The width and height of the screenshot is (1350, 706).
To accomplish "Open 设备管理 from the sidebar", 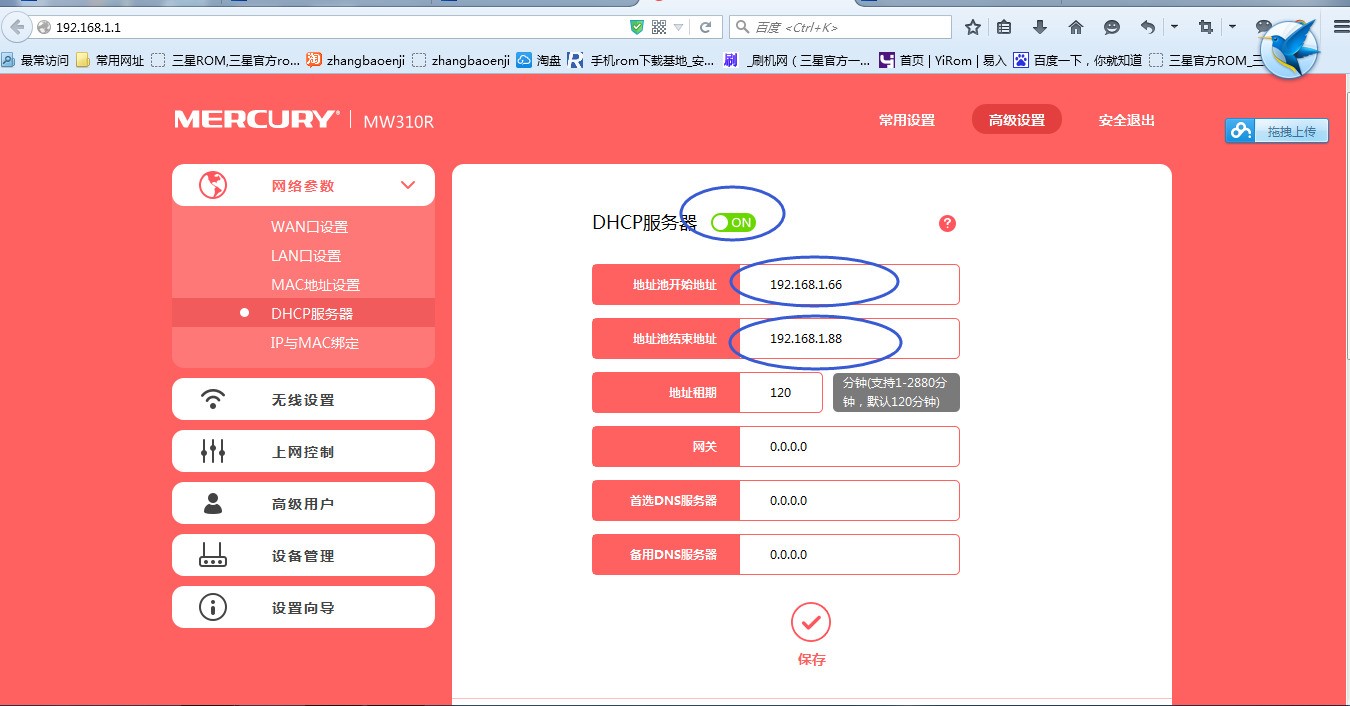I will 303,555.
